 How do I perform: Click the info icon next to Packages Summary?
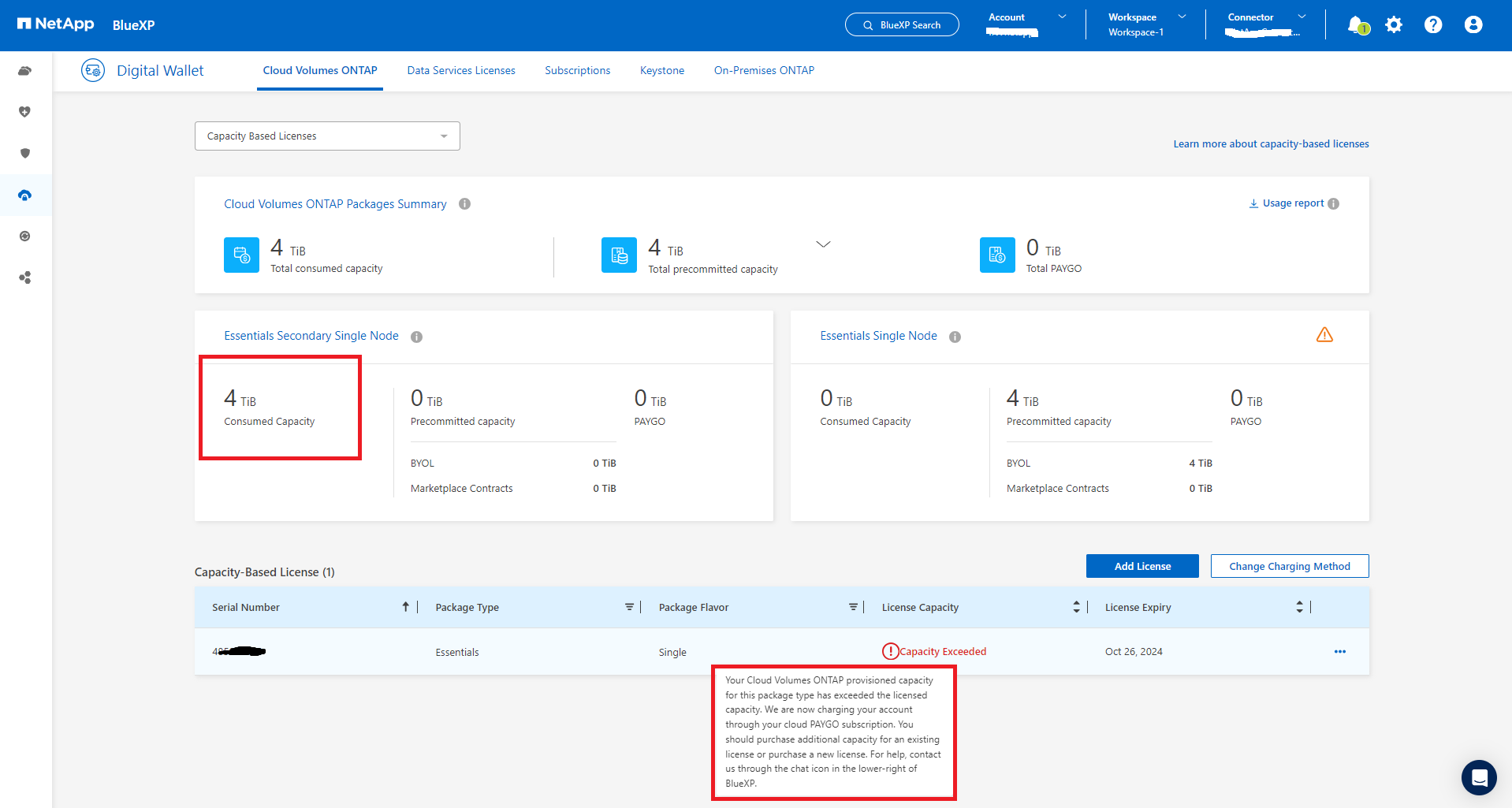[x=465, y=204]
